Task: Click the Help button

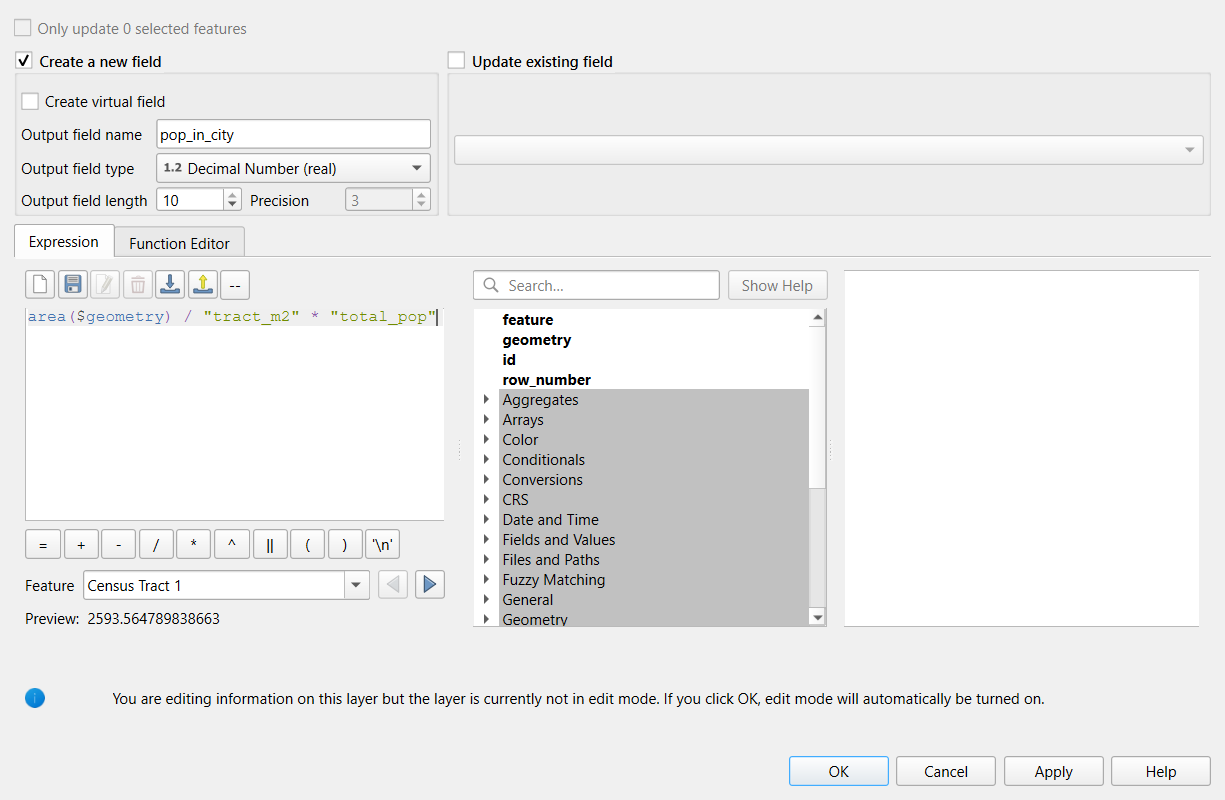Action: (1161, 771)
